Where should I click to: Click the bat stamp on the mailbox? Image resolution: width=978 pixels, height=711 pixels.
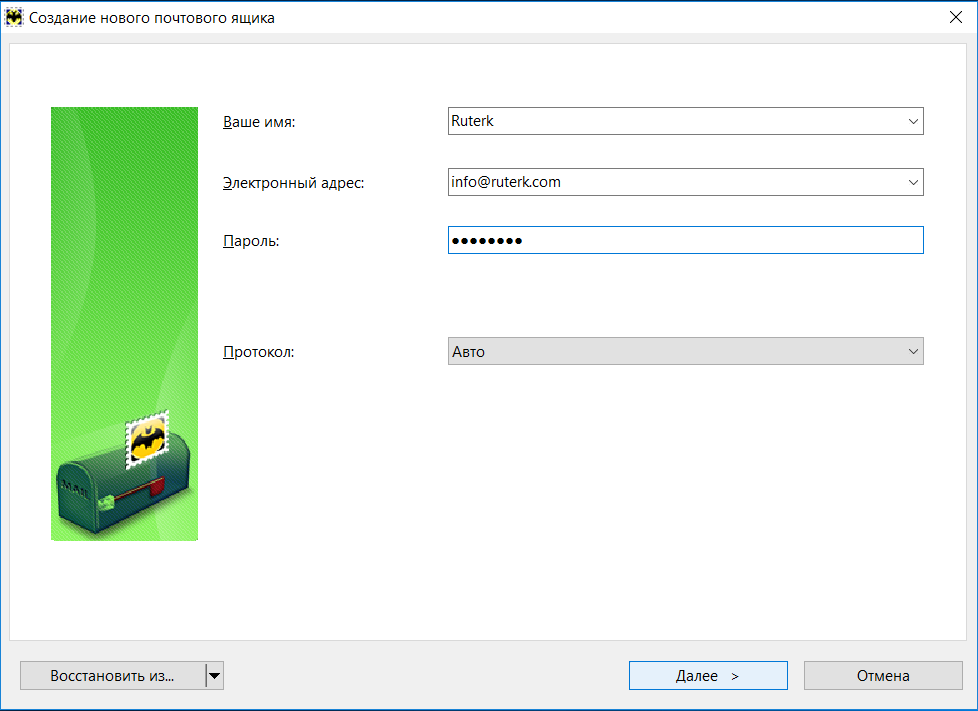[x=147, y=440]
